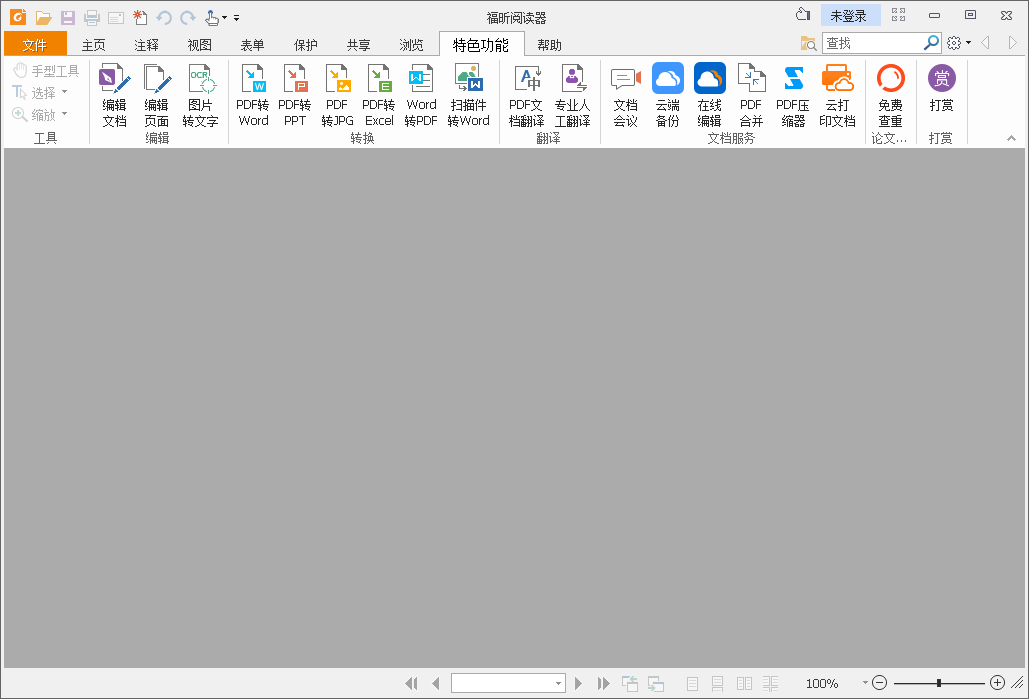Open the 编辑文档 edit document tool
1029x699 pixels.
(114, 96)
